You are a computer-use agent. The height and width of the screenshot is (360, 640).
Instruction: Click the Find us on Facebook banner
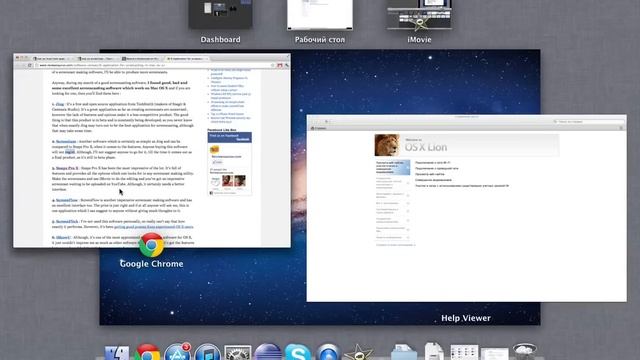[229, 138]
